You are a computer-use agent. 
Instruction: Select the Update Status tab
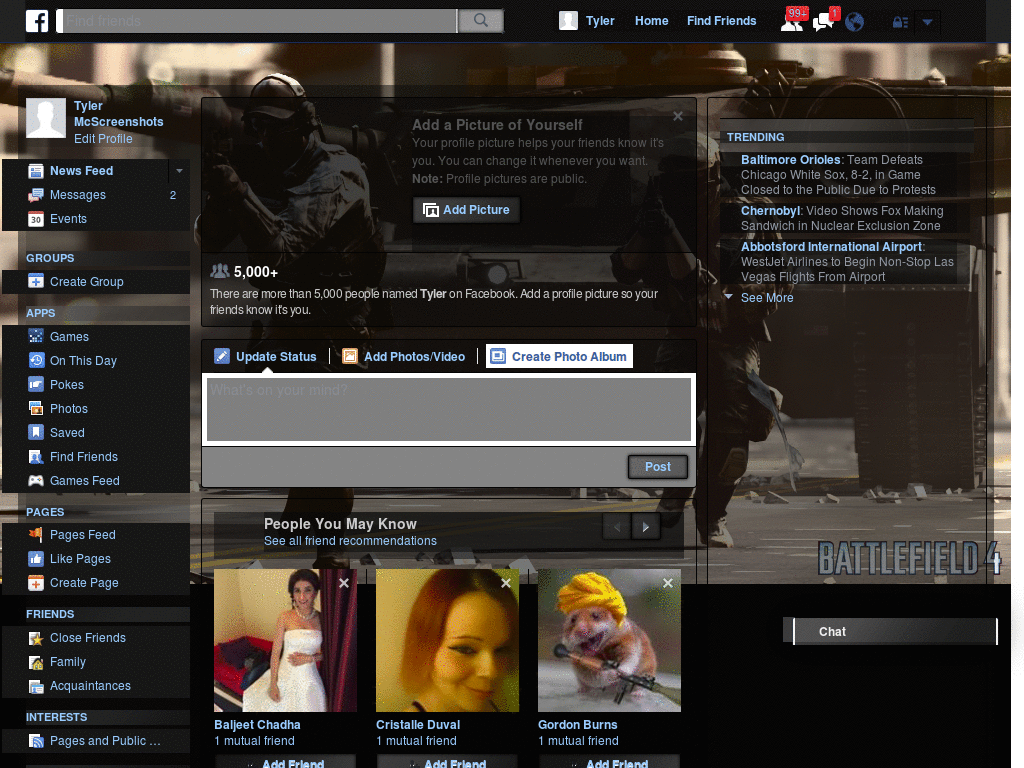point(266,357)
